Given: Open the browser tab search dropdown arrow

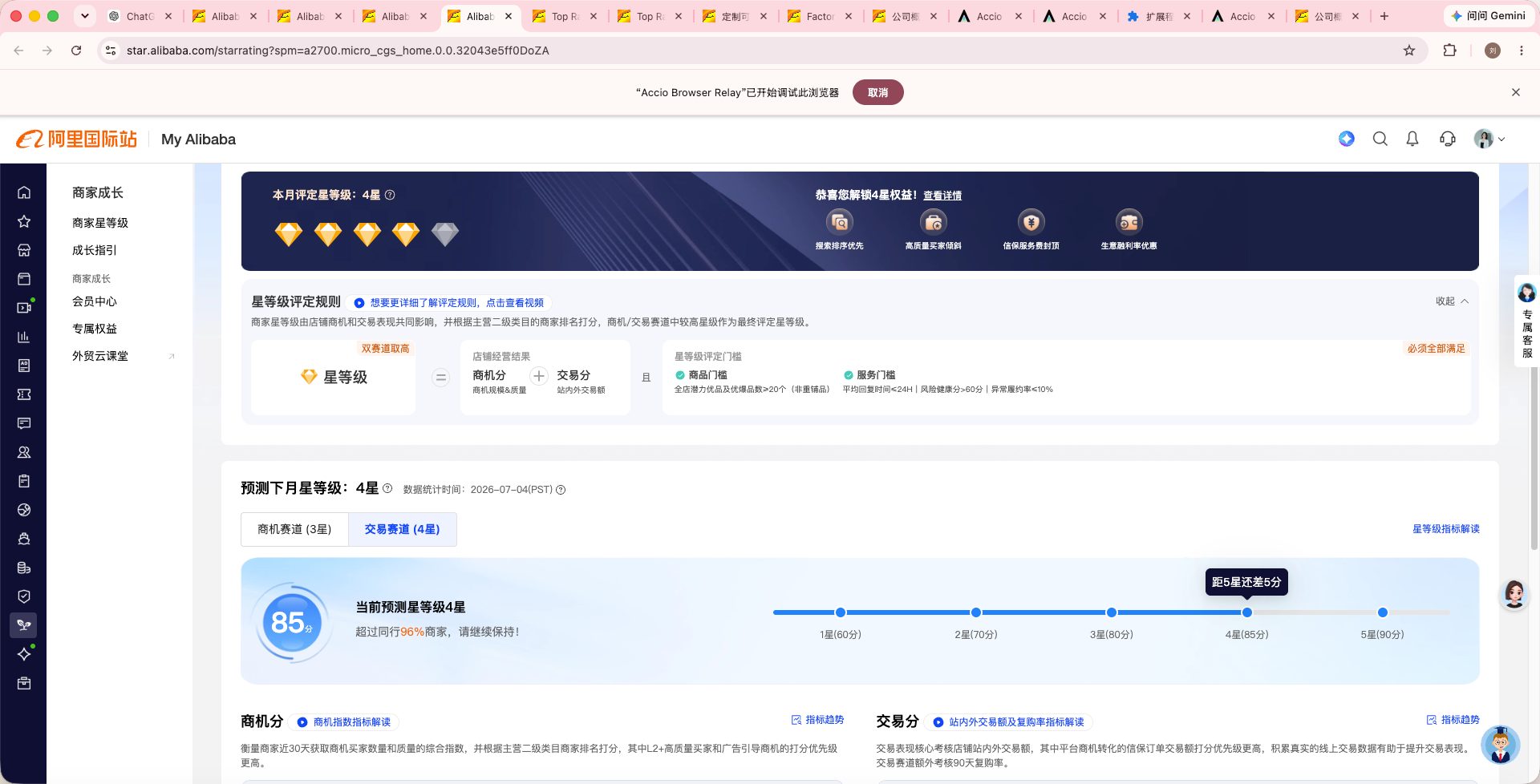Looking at the screenshot, I should point(85,16).
